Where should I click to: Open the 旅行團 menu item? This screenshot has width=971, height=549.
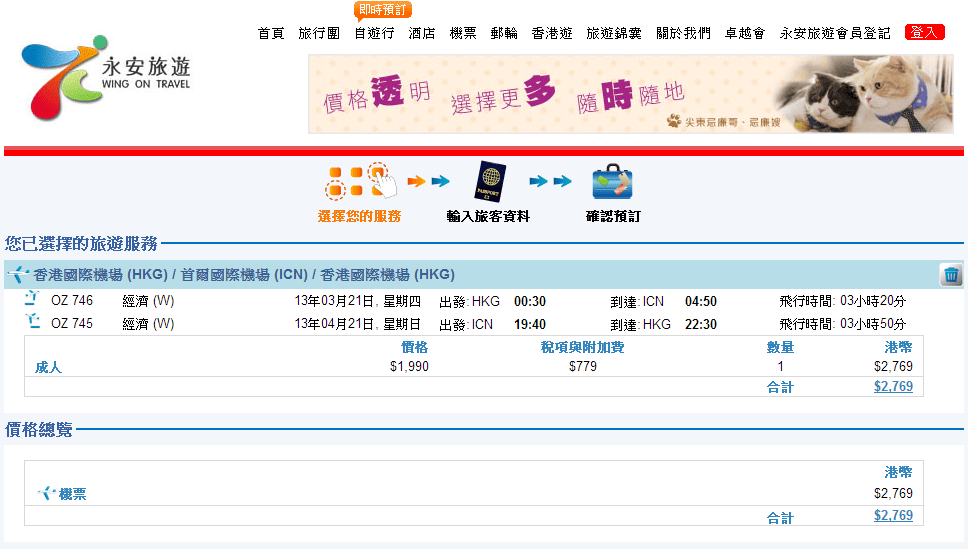click(319, 33)
